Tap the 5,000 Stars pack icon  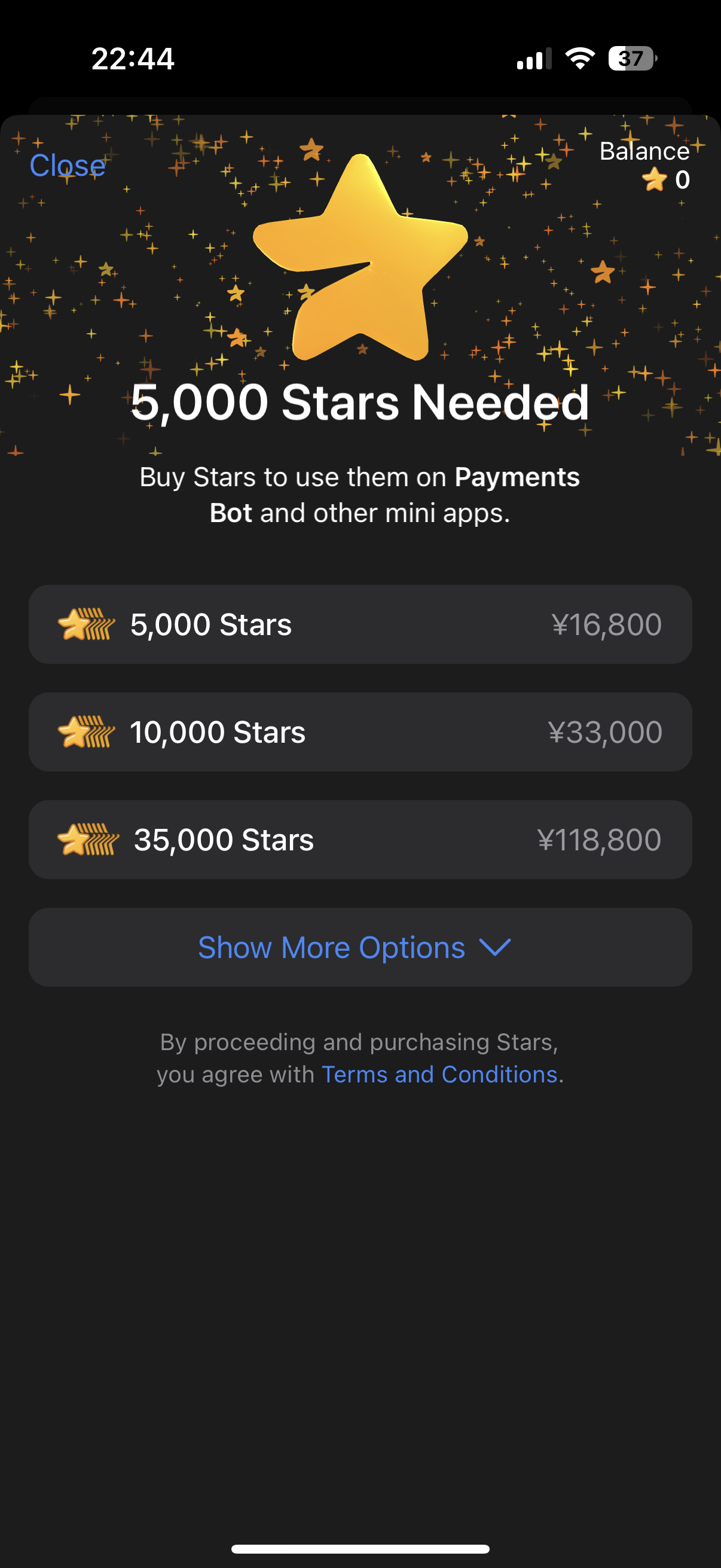(x=85, y=624)
